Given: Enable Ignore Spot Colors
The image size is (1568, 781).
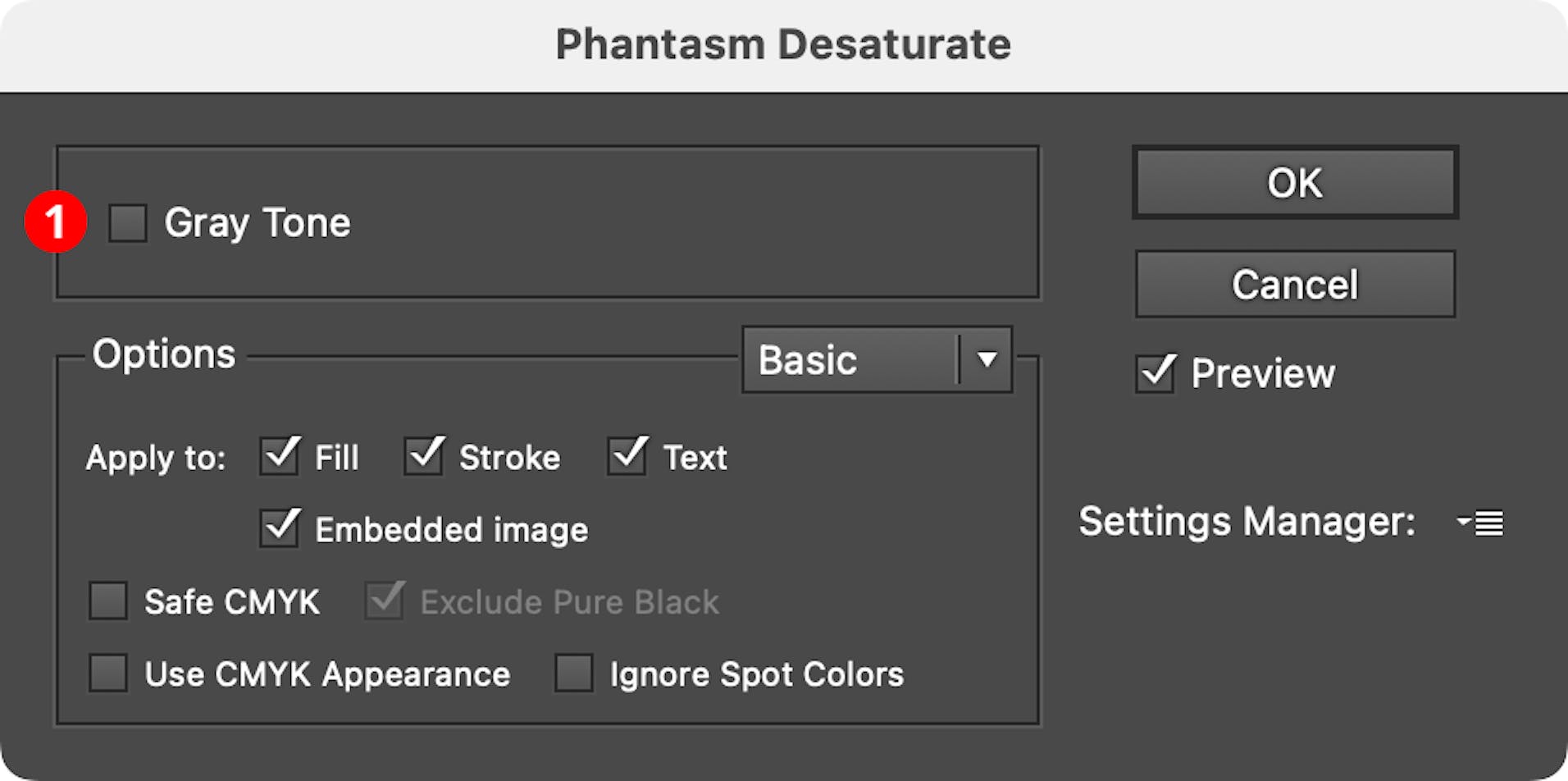Looking at the screenshot, I should [574, 674].
